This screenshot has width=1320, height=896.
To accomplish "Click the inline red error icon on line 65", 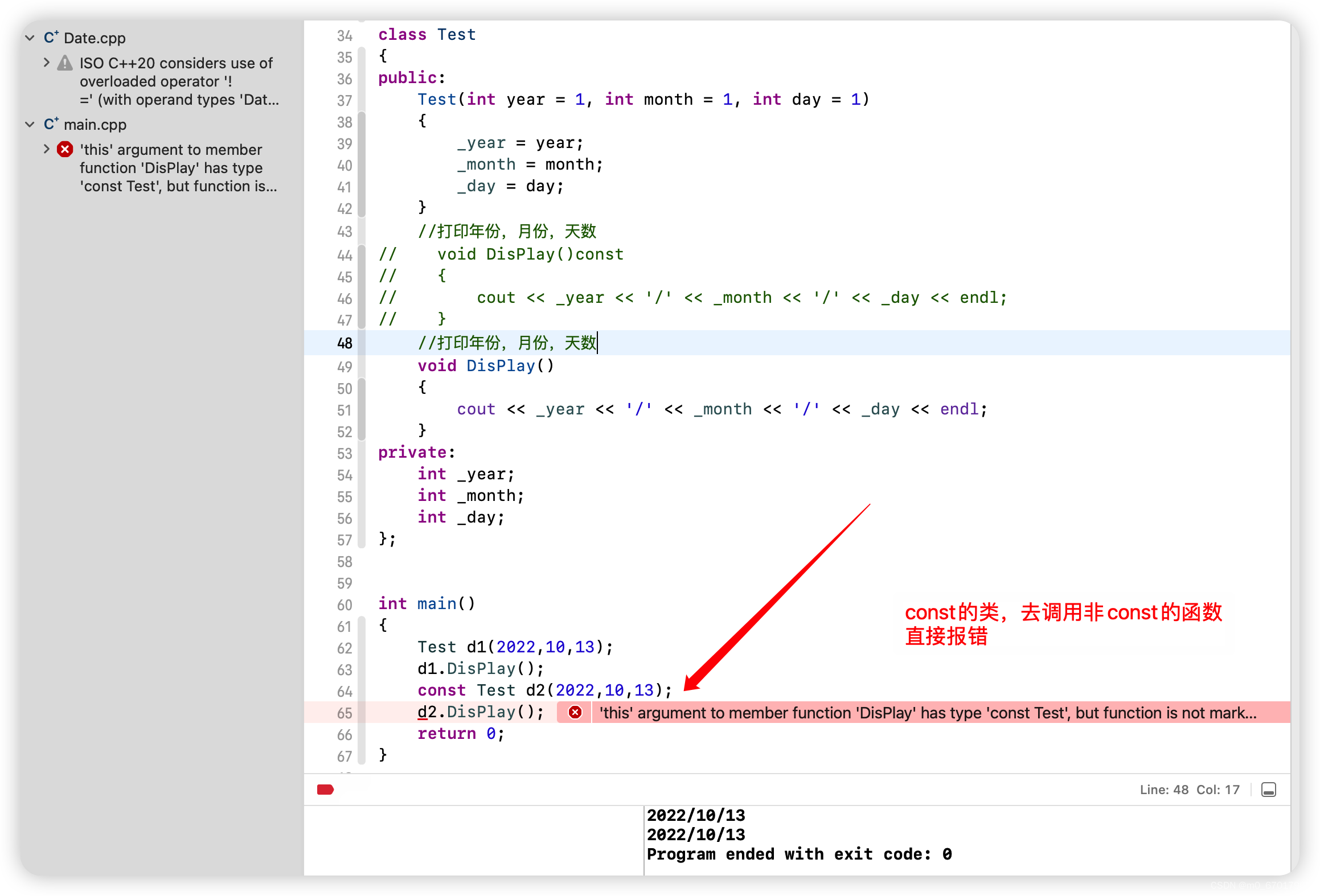I will 575,712.
